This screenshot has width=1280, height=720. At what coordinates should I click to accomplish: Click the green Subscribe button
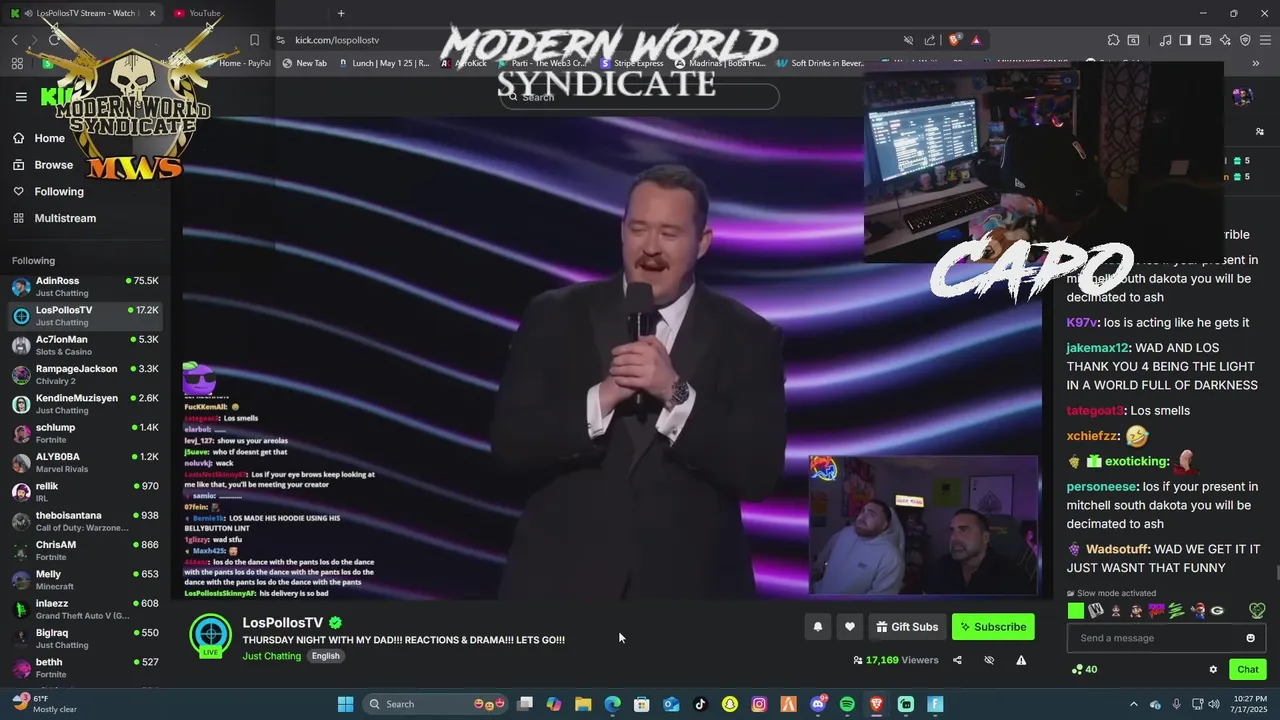(993, 627)
